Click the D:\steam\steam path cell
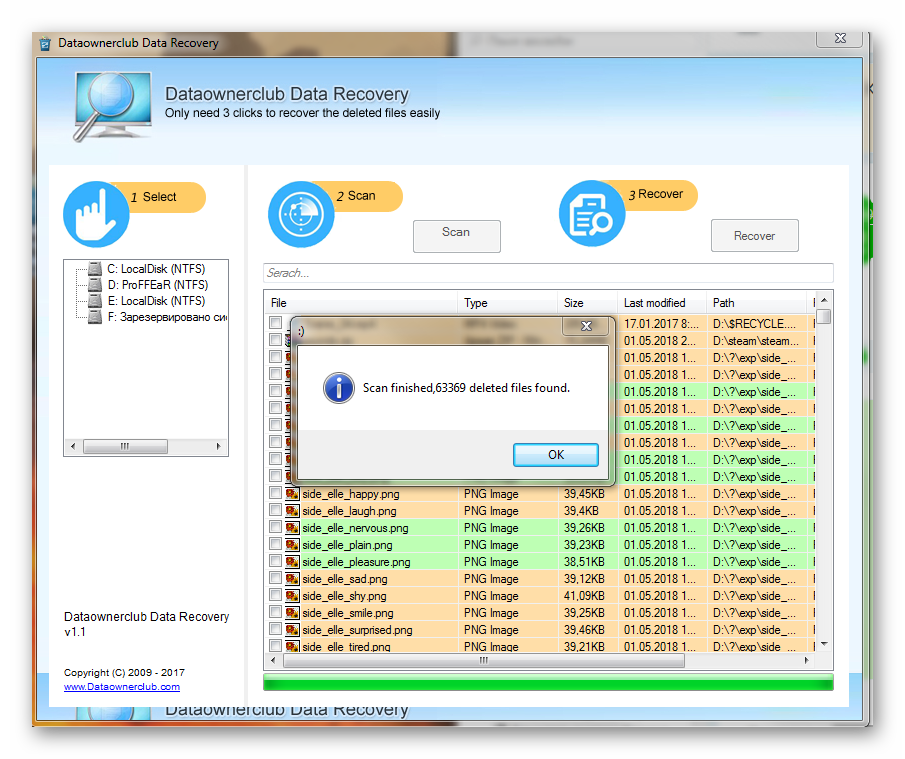The width and height of the screenshot is (905, 759). [x=756, y=341]
